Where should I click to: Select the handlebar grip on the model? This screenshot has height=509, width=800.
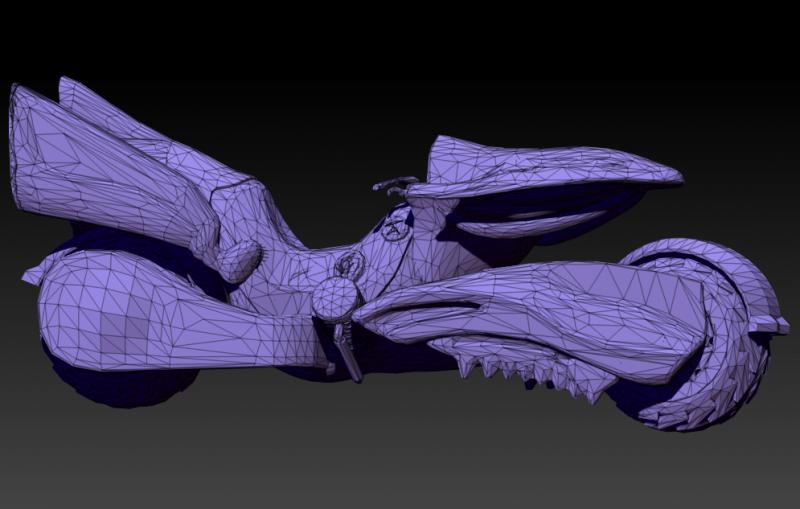click(x=395, y=184)
